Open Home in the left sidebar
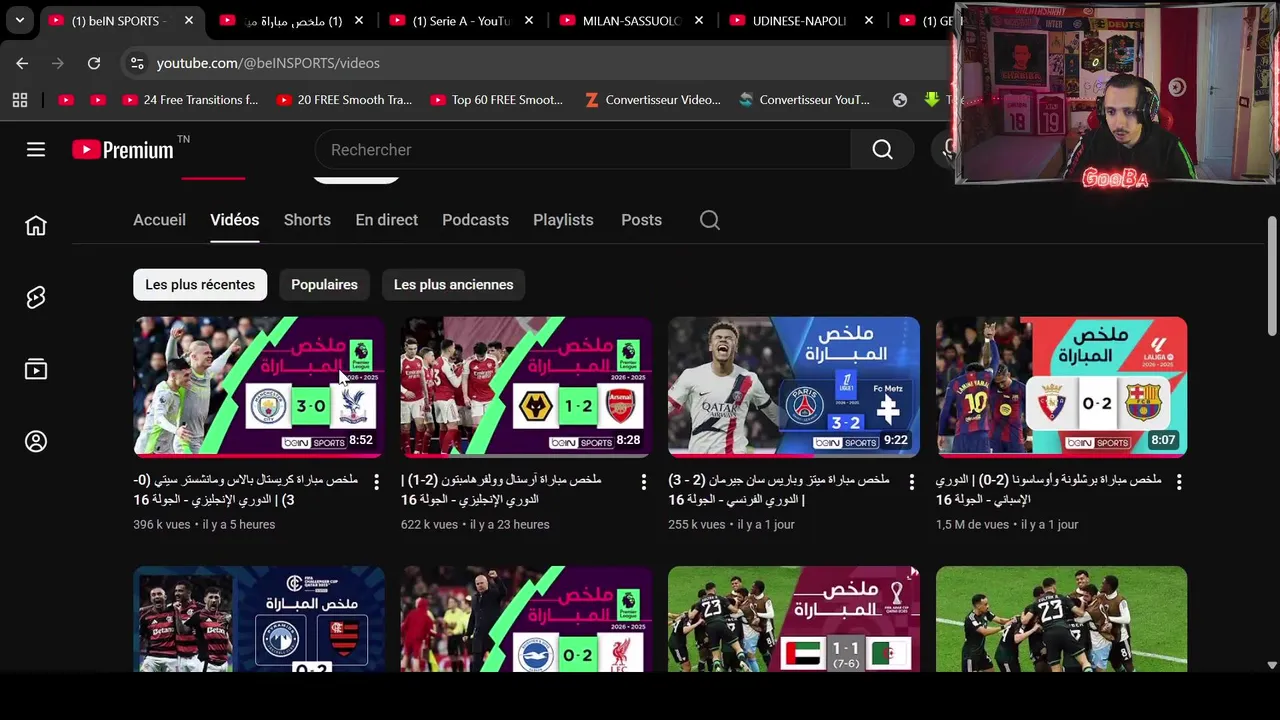 pyautogui.click(x=36, y=226)
